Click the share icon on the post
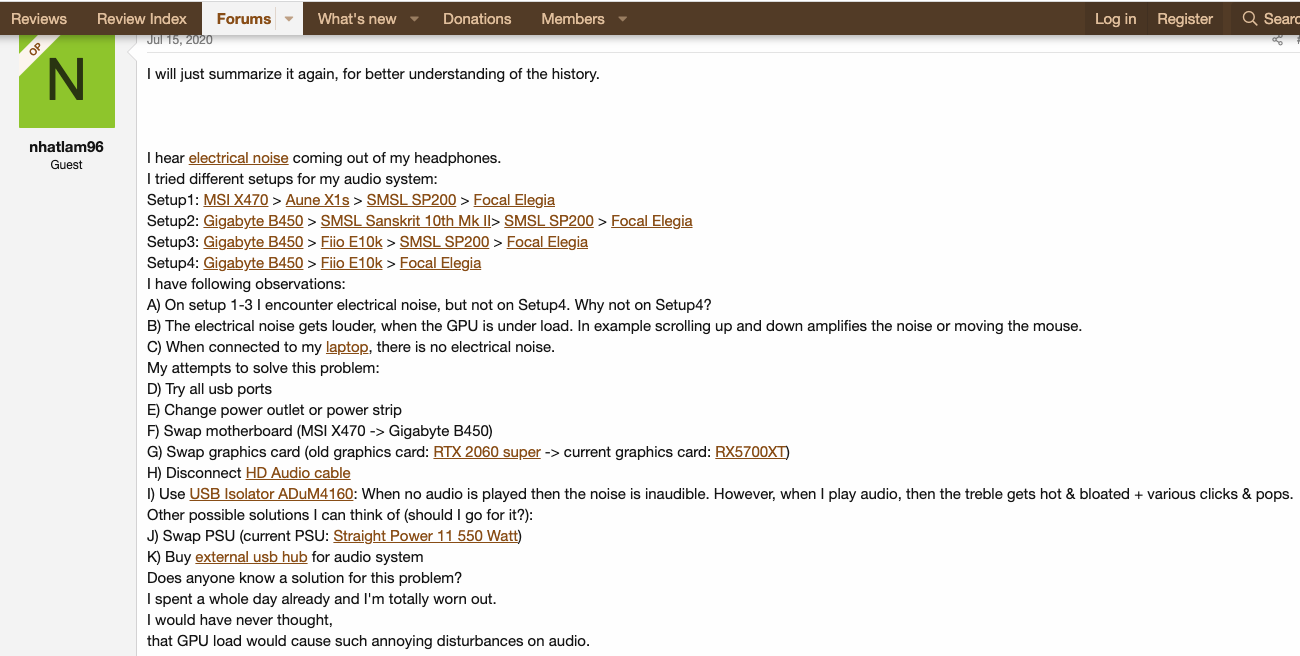Image resolution: width=1300 pixels, height=656 pixels. tap(1277, 40)
